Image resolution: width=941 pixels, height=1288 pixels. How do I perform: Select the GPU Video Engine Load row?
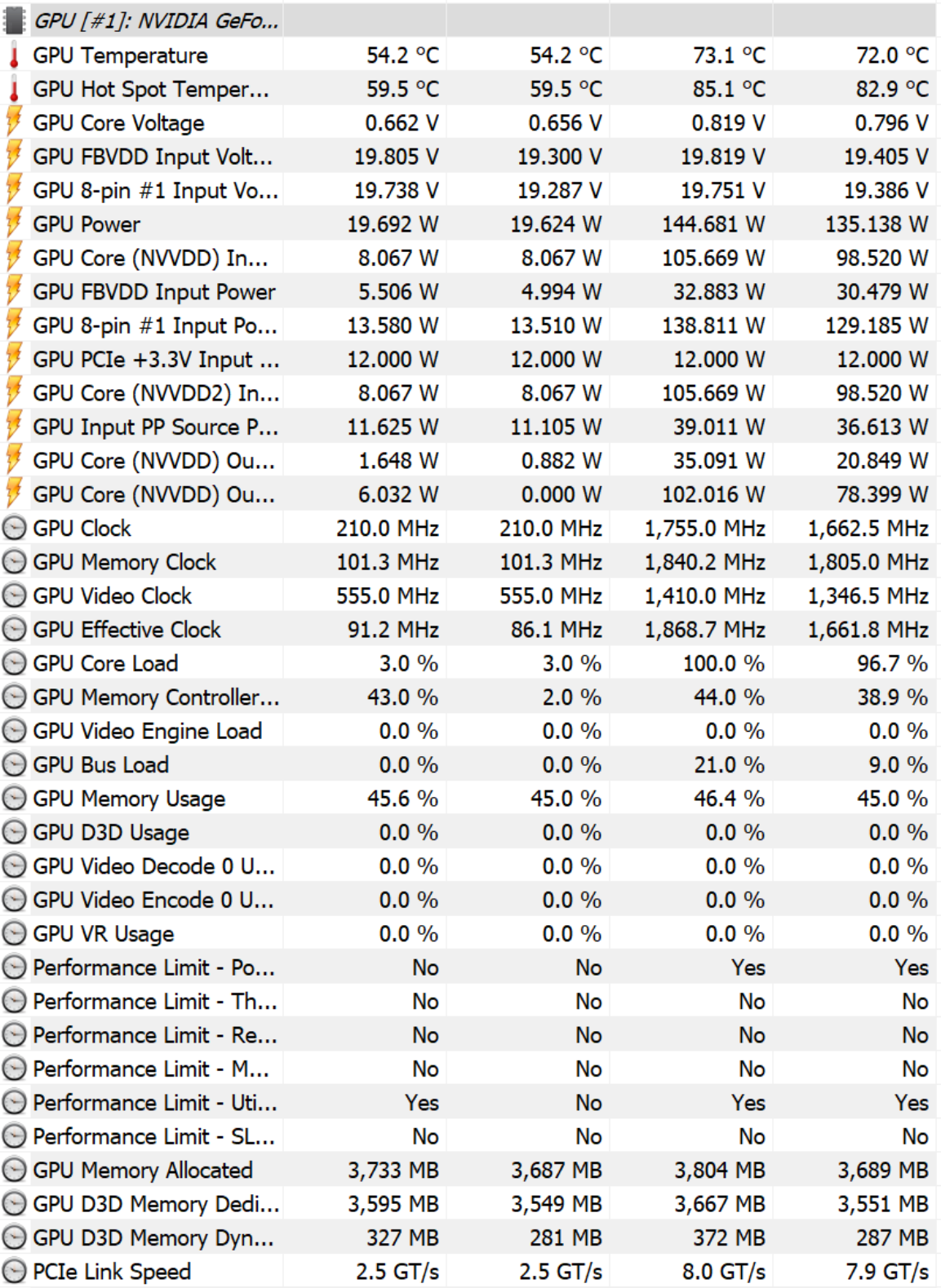point(470,731)
